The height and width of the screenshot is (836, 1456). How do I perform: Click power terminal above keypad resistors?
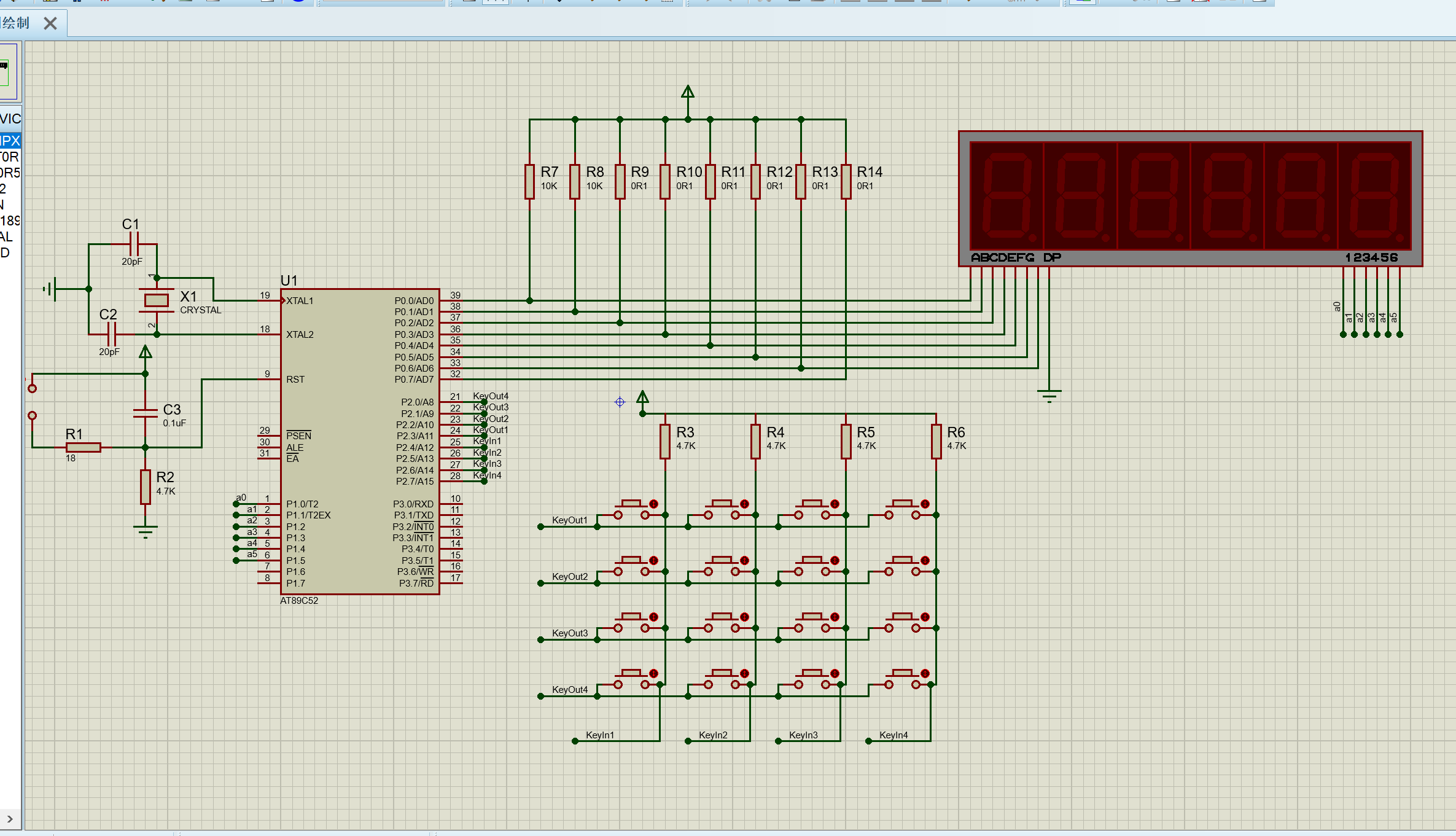(642, 398)
